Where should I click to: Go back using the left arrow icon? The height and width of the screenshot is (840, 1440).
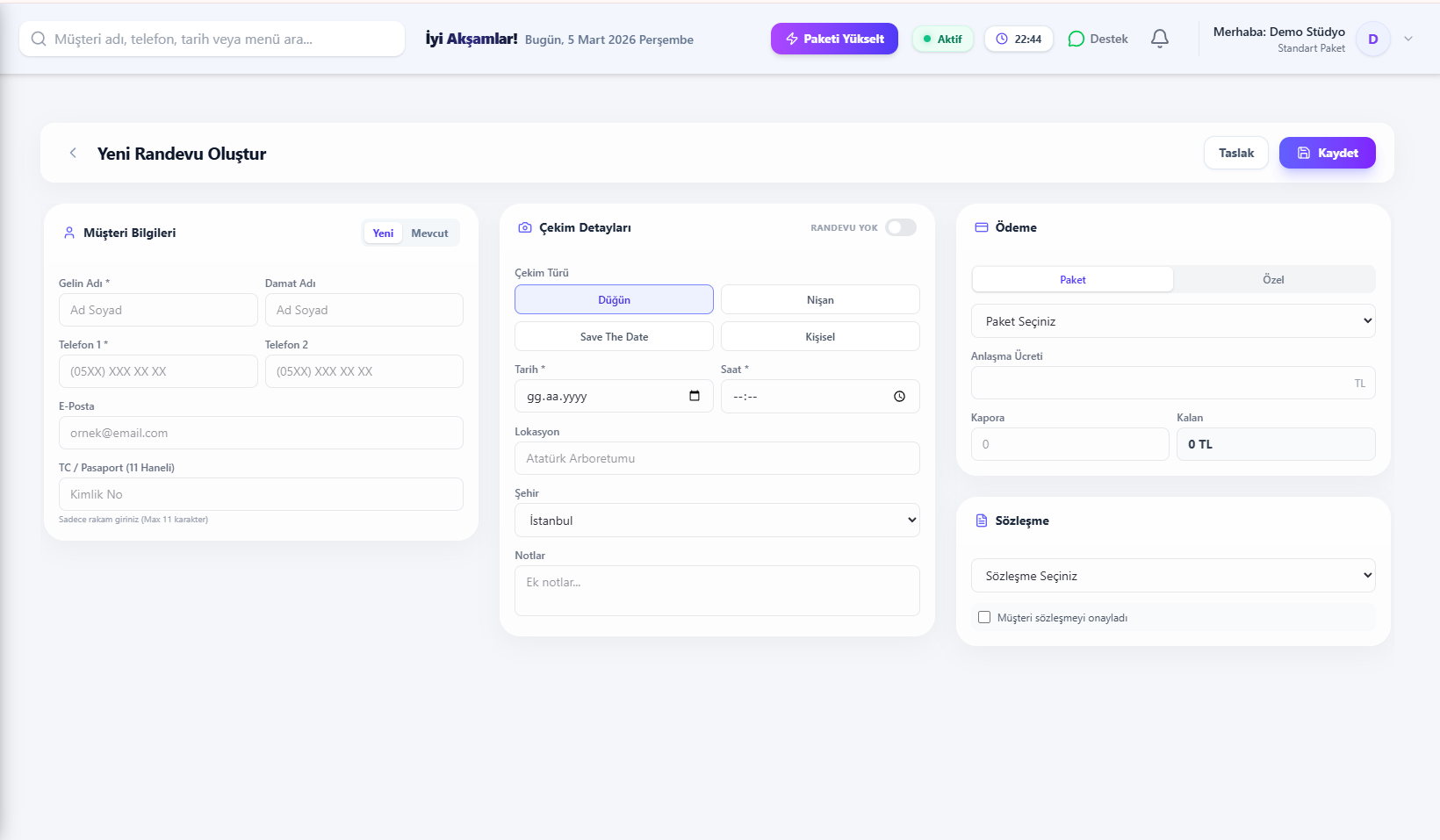coord(73,153)
